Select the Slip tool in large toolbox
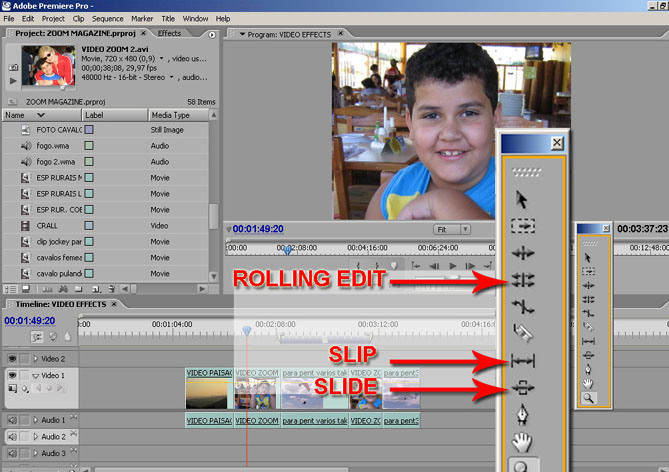669x472 pixels. [523, 359]
